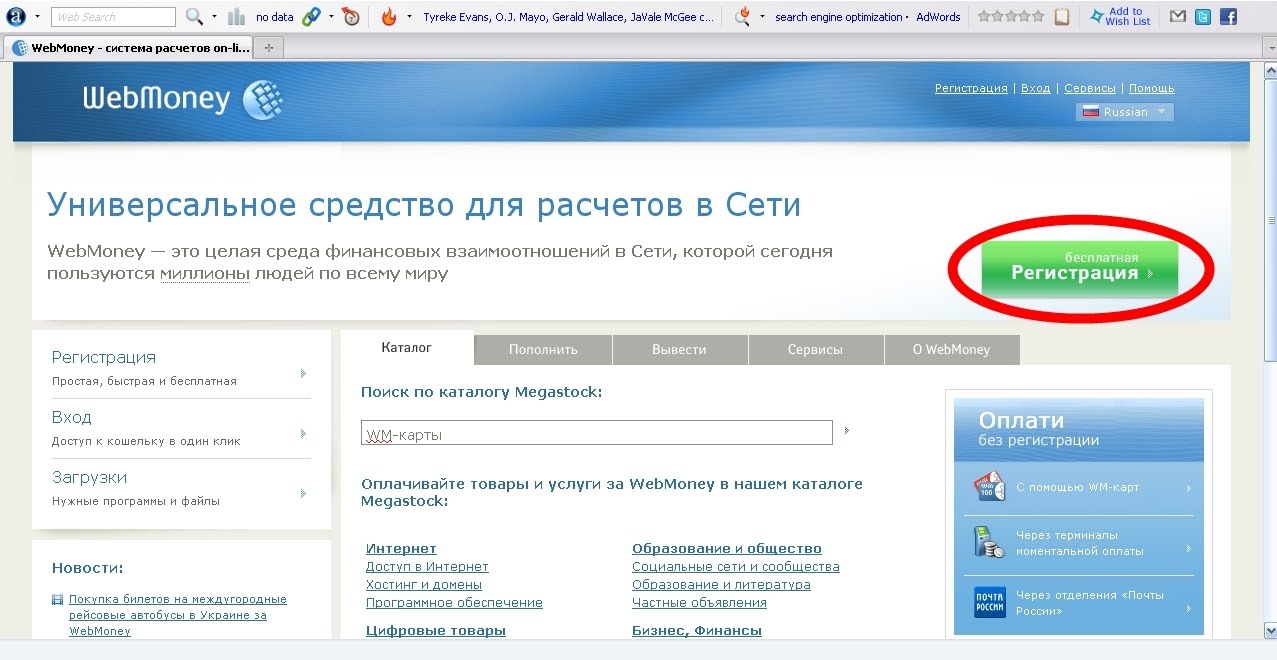Click the WebMoney logo in header

pyautogui.click(x=183, y=99)
